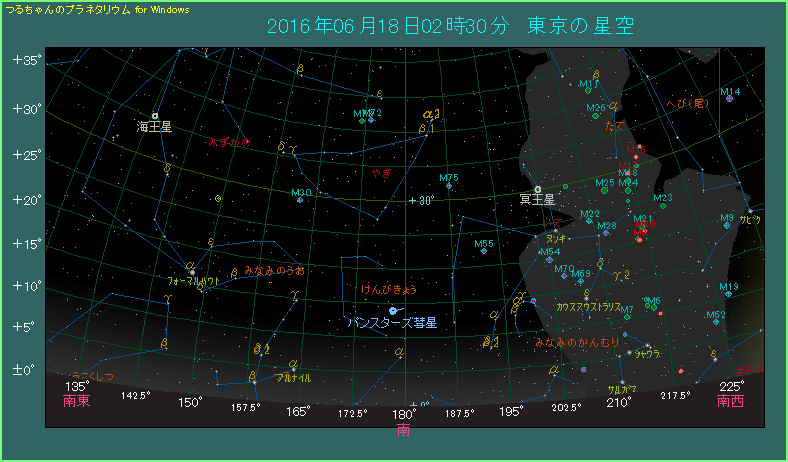This screenshot has width=788, height=462.
Task: Click the M75 globular cluster marker
Action: click(449, 186)
